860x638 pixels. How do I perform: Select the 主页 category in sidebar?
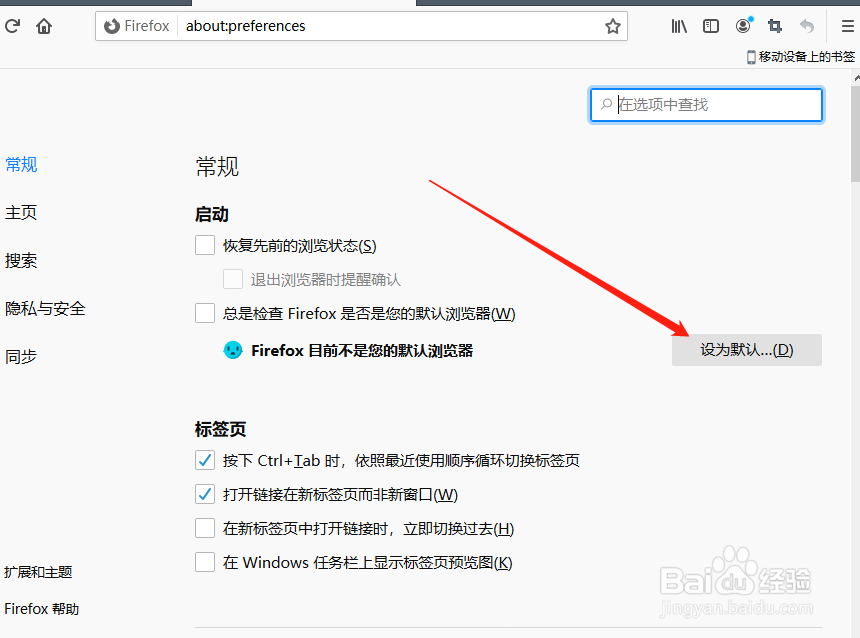pyautogui.click(x=21, y=212)
